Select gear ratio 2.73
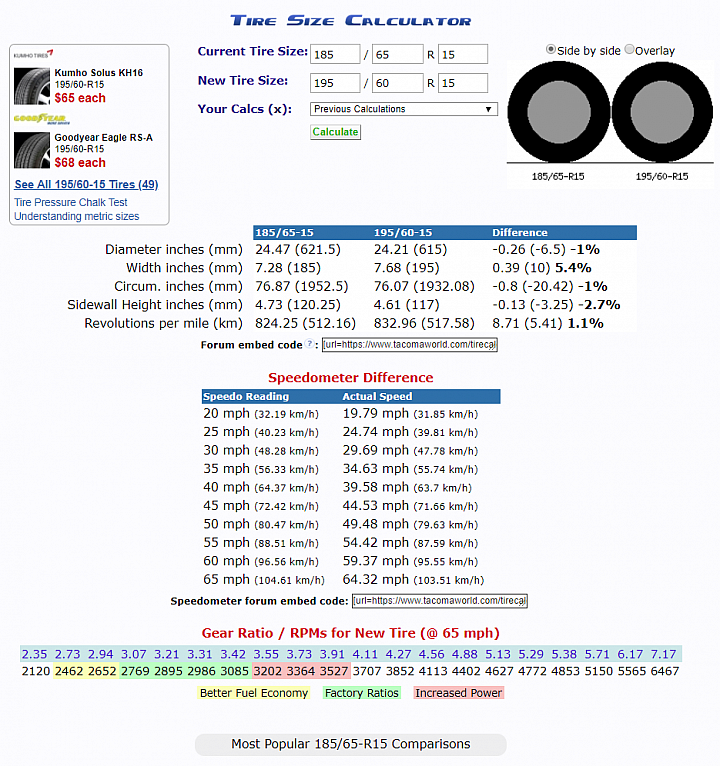The width and height of the screenshot is (720, 766). 67,654
